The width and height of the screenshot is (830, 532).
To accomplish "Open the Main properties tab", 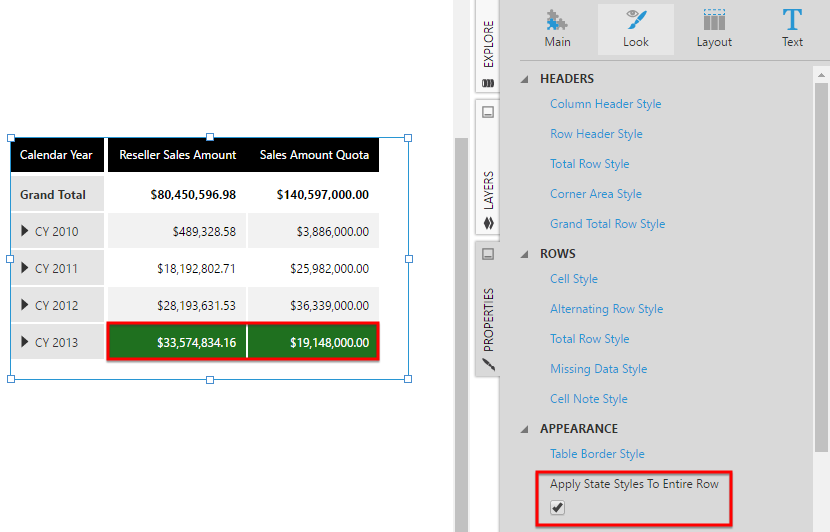I will click(557, 29).
